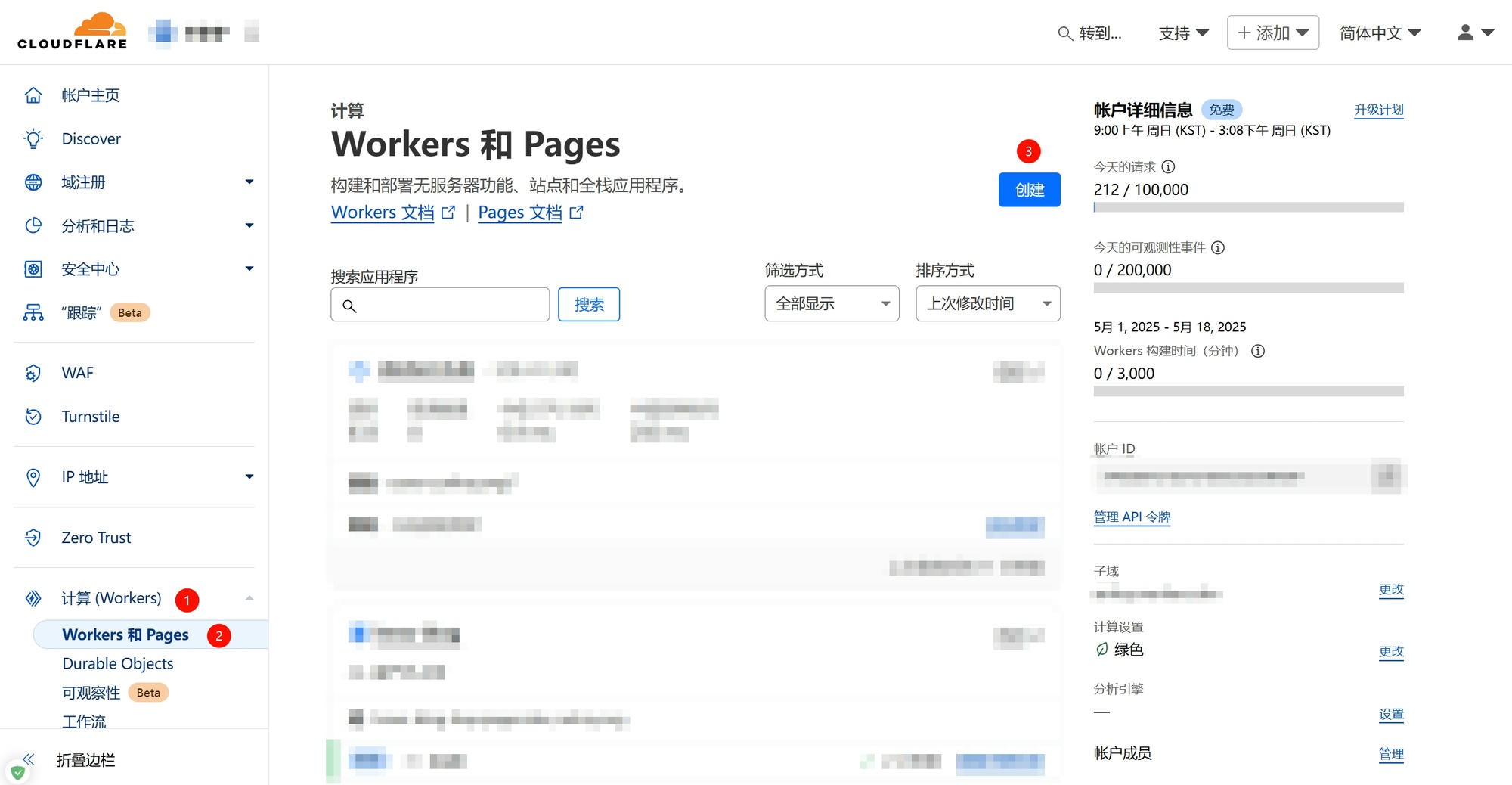The image size is (1512, 785).
Task: Click the 今天的请求 usage progress bar
Action: [1248, 207]
